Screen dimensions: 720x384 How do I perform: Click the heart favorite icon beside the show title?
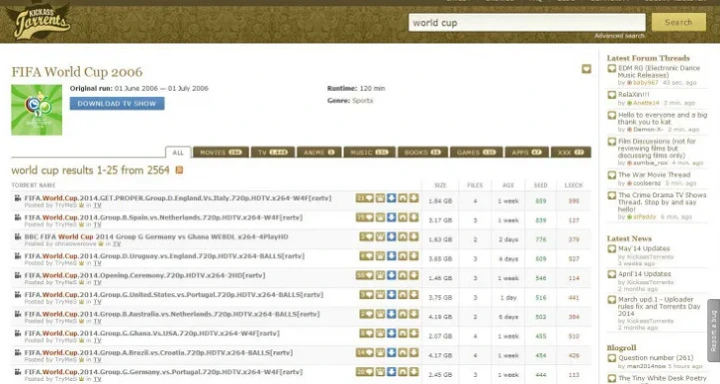point(586,69)
